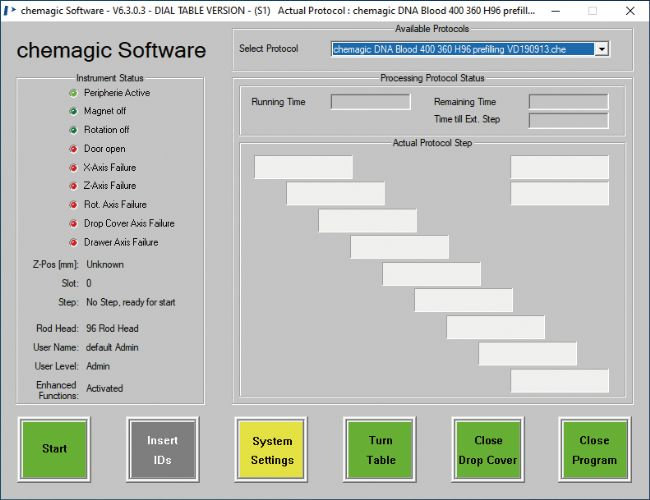Click the '96 Rod Head' value

point(112,328)
